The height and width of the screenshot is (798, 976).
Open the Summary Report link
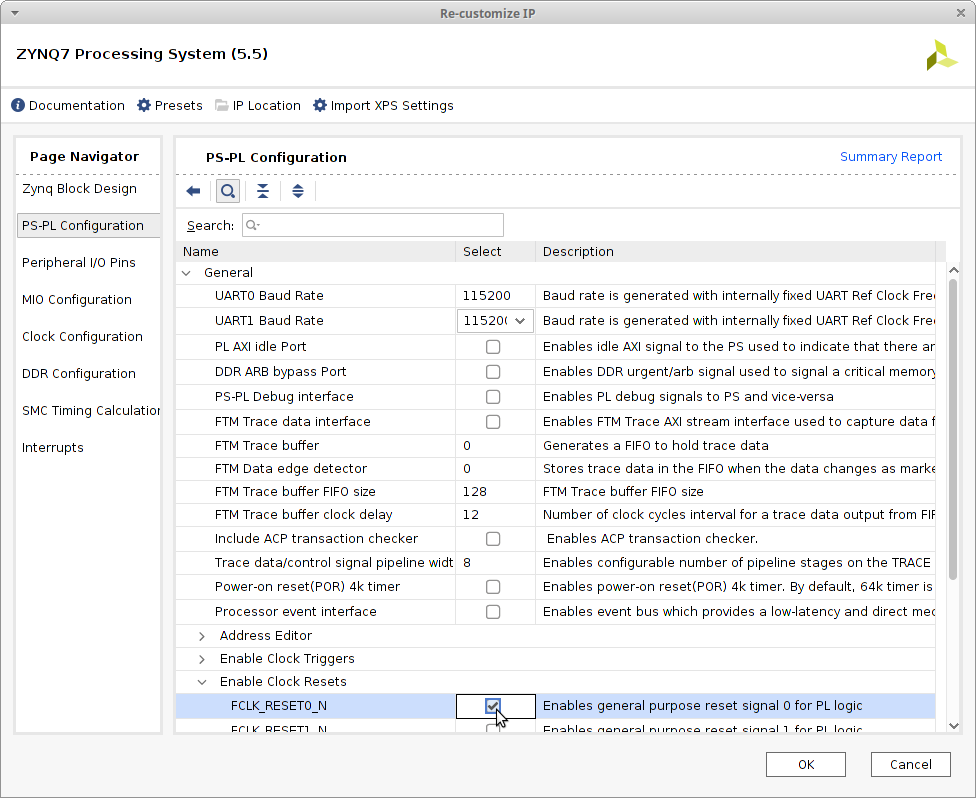[x=890, y=157]
